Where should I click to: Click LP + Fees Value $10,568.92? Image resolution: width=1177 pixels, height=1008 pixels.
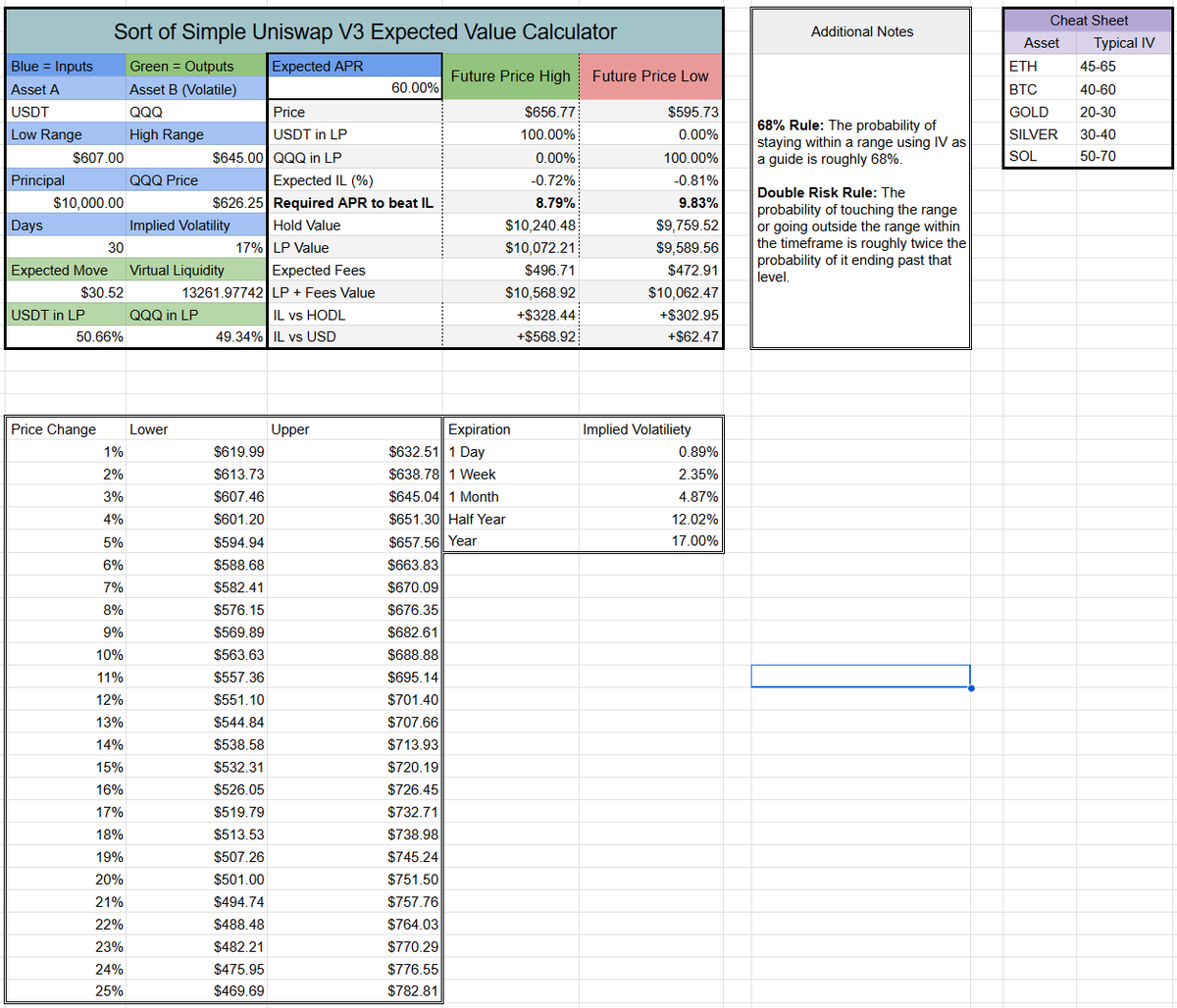pos(511,292)
